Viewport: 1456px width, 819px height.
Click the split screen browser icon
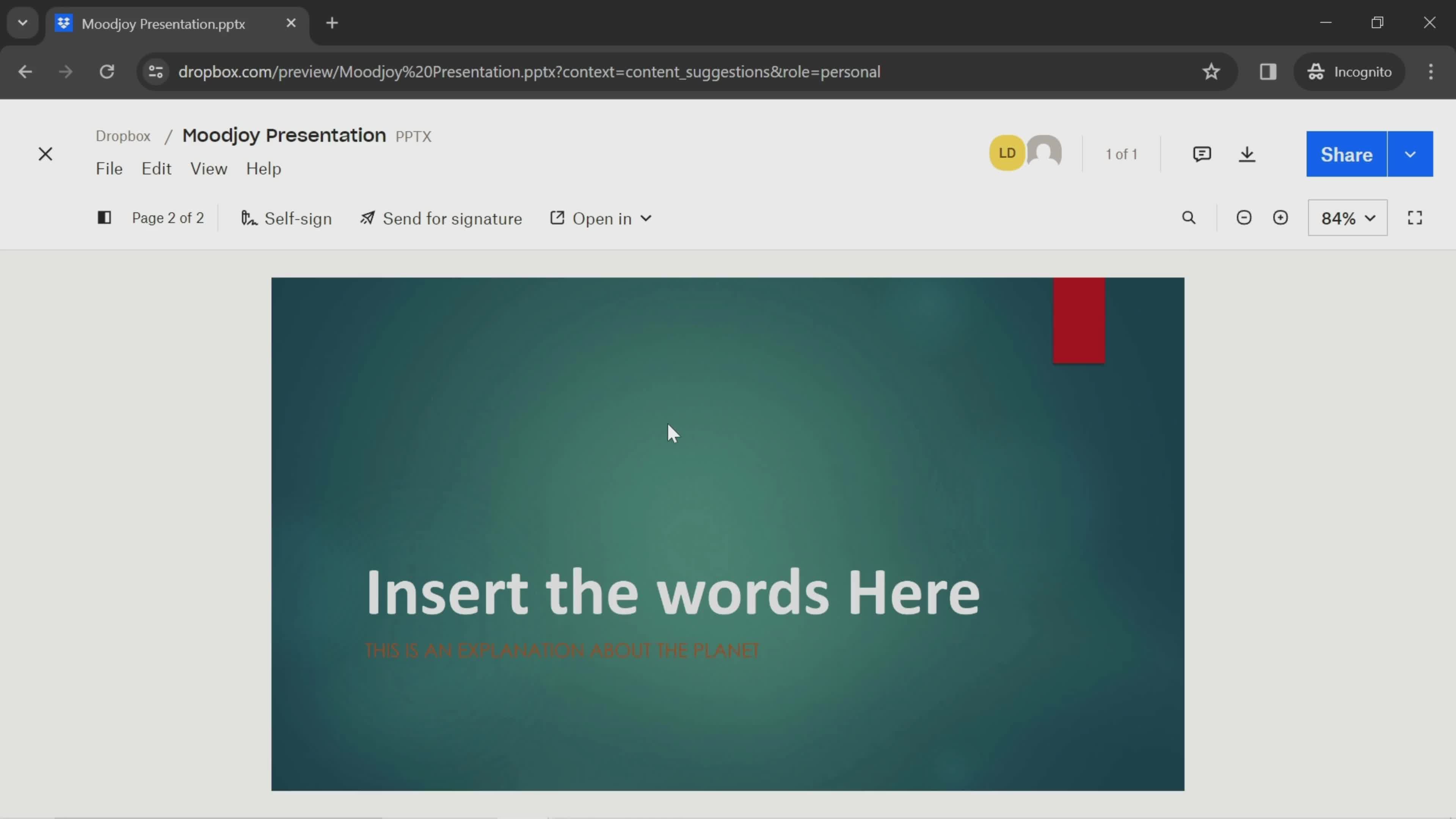(1268, 71)
